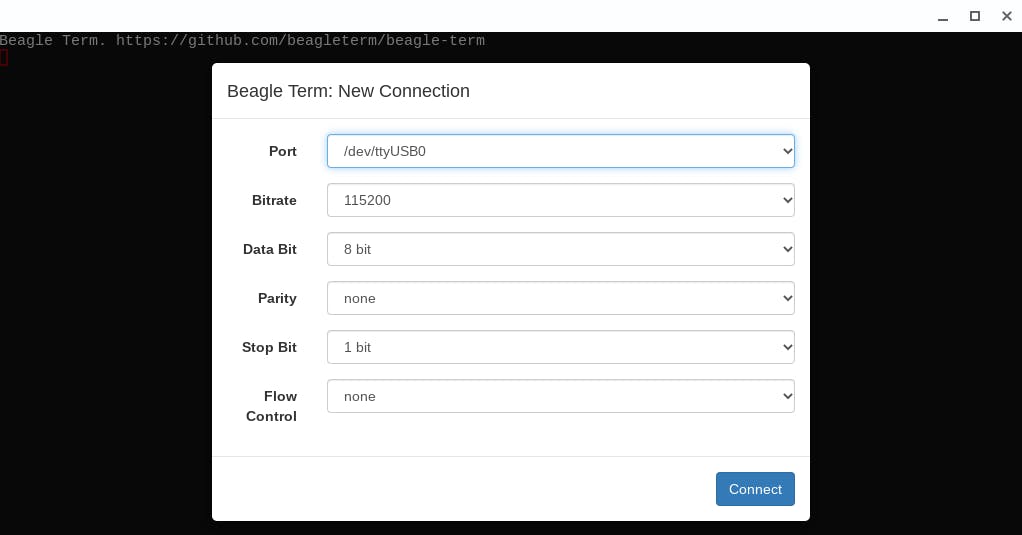Expand the Bitrate dropdown set to 115200
This screenshot has width=1022, height=535.
560,200
